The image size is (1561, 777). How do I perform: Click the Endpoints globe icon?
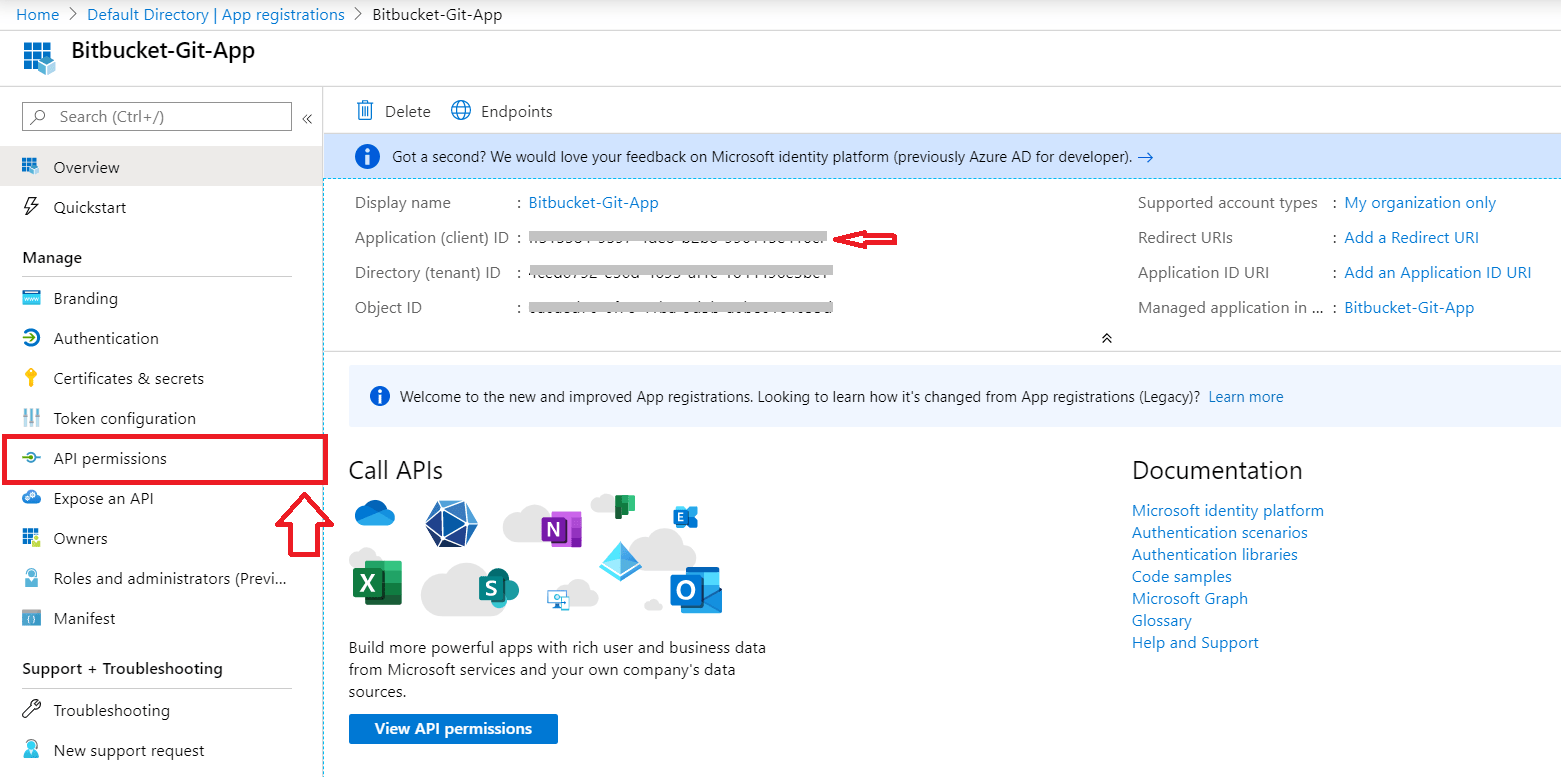click(x=461, y=111)
